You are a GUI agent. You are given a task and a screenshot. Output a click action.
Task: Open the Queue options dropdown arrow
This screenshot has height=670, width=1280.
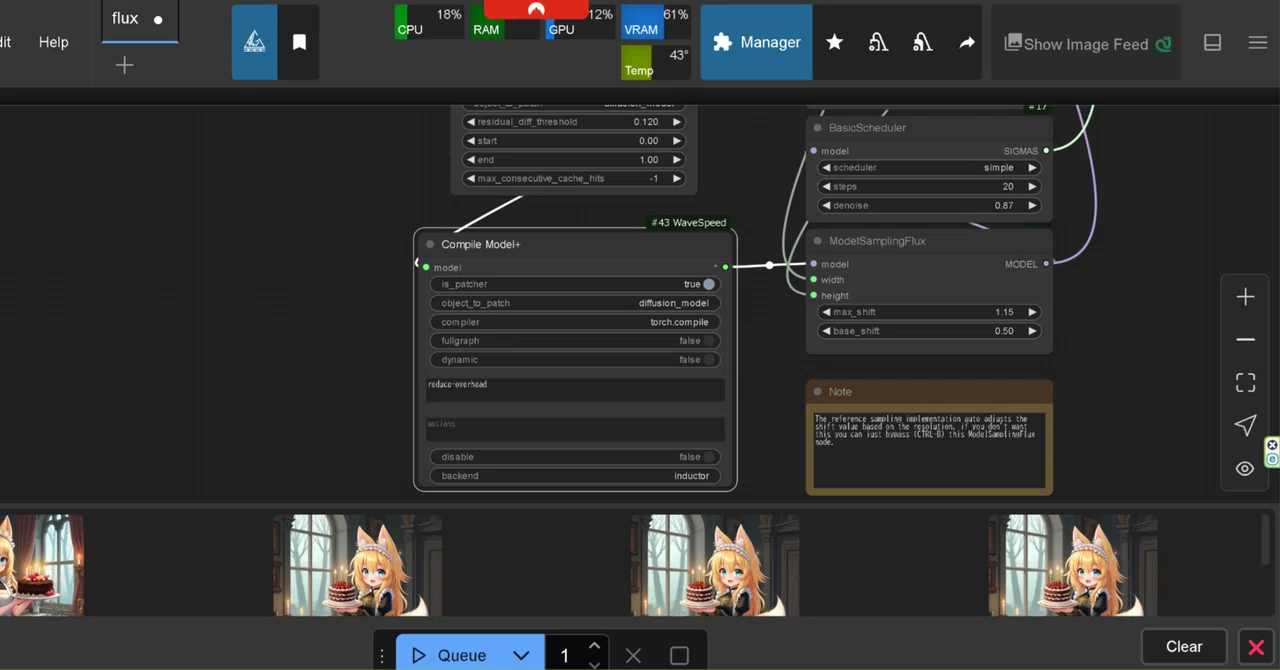521,655
